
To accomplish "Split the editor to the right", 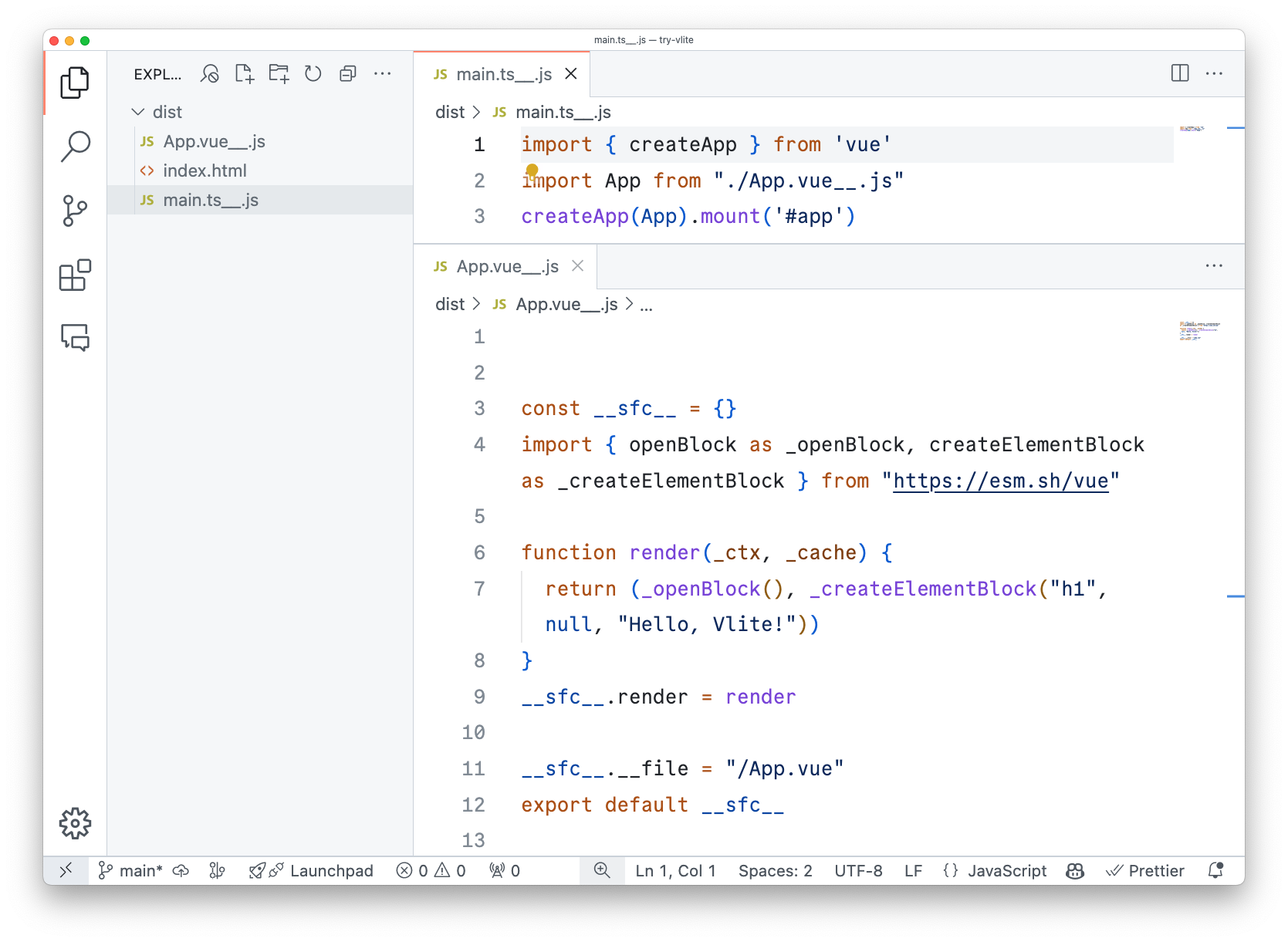I will point(1179,73).
